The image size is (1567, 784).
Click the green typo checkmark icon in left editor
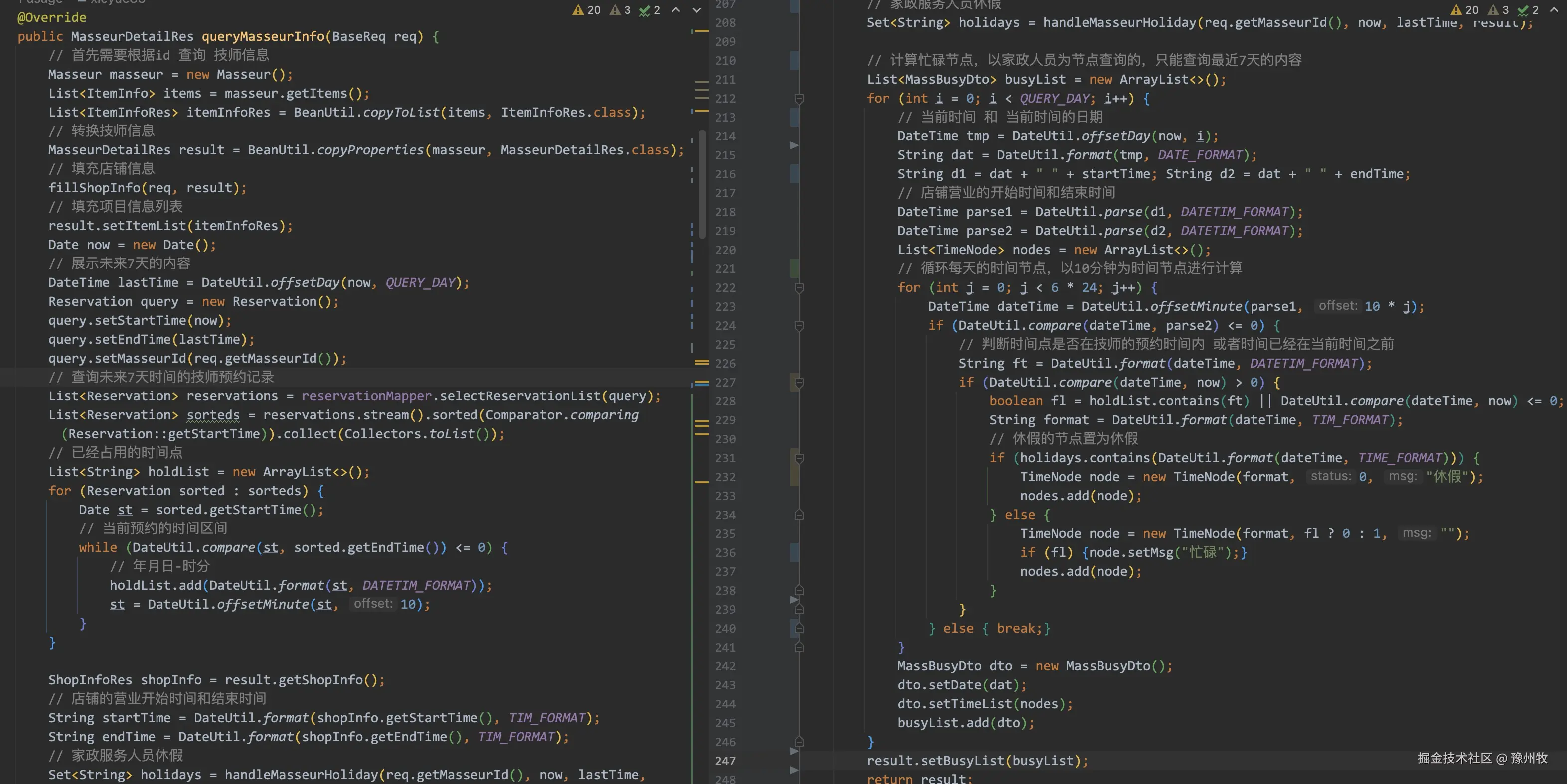(x=645, y=10)
